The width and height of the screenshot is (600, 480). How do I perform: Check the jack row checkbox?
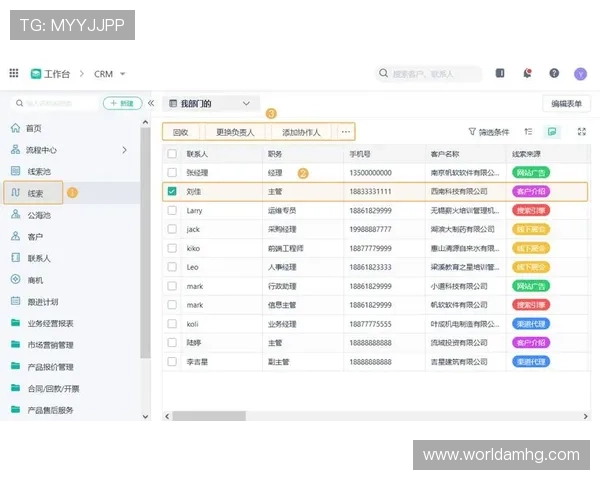coord(172,229)
